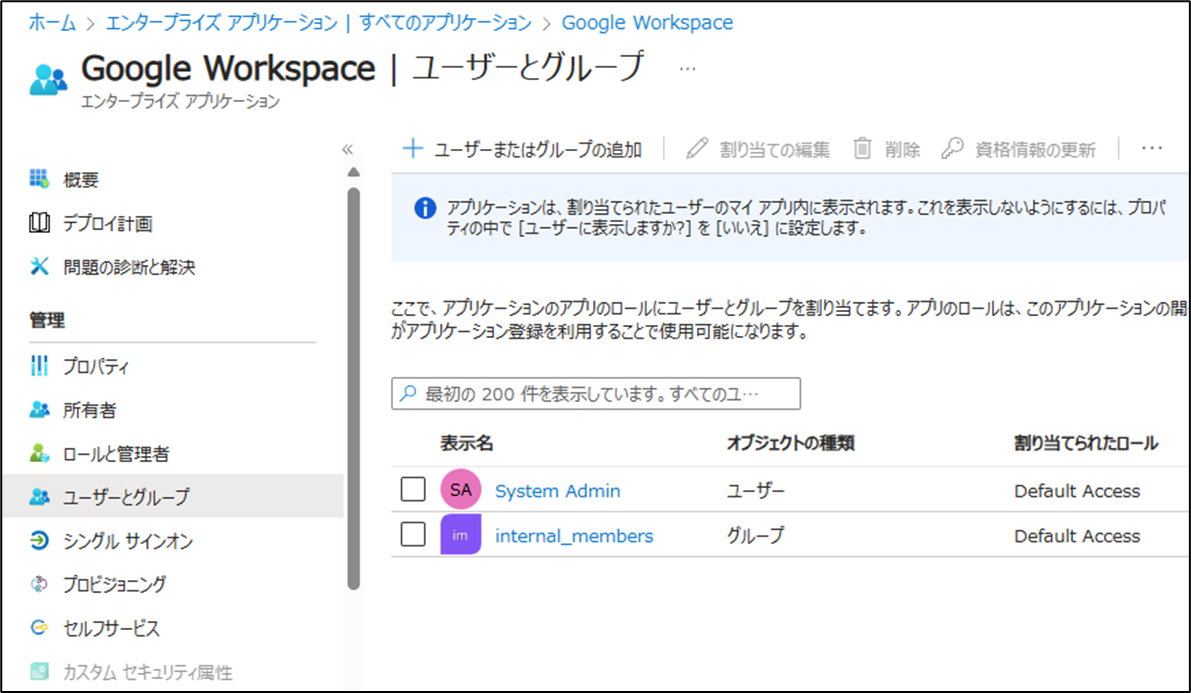The image size is (1191, 693).
Task: Click the ユーザー object type cell
Action: tap(756, 491)
